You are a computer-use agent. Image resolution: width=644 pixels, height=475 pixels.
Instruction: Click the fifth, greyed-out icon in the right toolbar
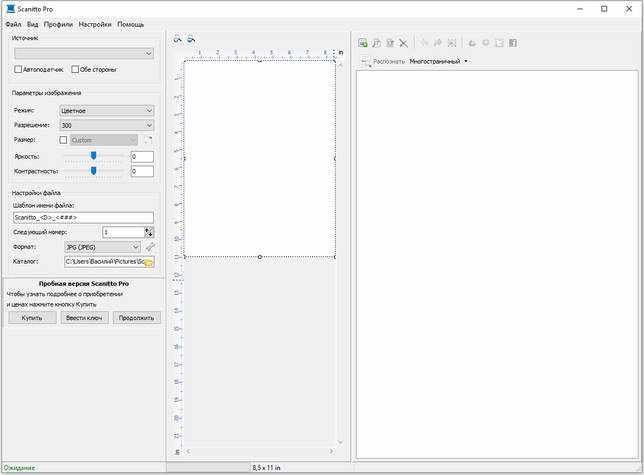click(424, 43)
